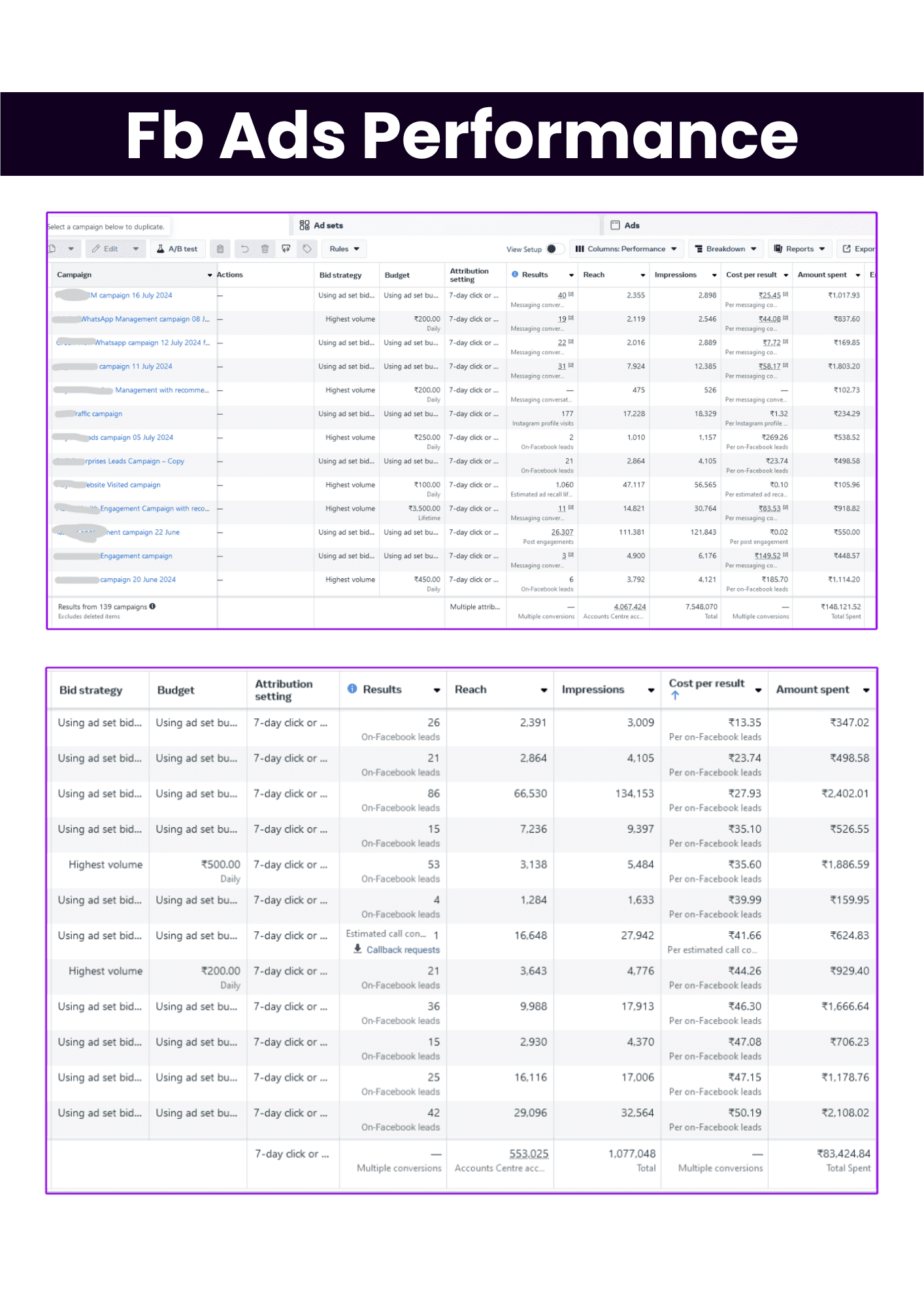Click the Edit pencil button

point(105,249)
